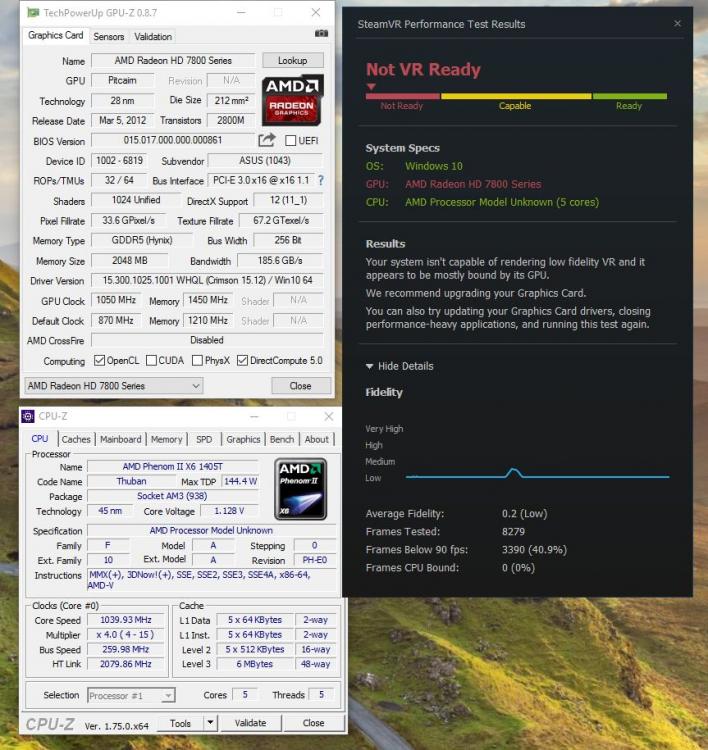
Task: Click the Core Speed value 1039.93 MHz
Action: pyautogui.click(x=126, y=620)
